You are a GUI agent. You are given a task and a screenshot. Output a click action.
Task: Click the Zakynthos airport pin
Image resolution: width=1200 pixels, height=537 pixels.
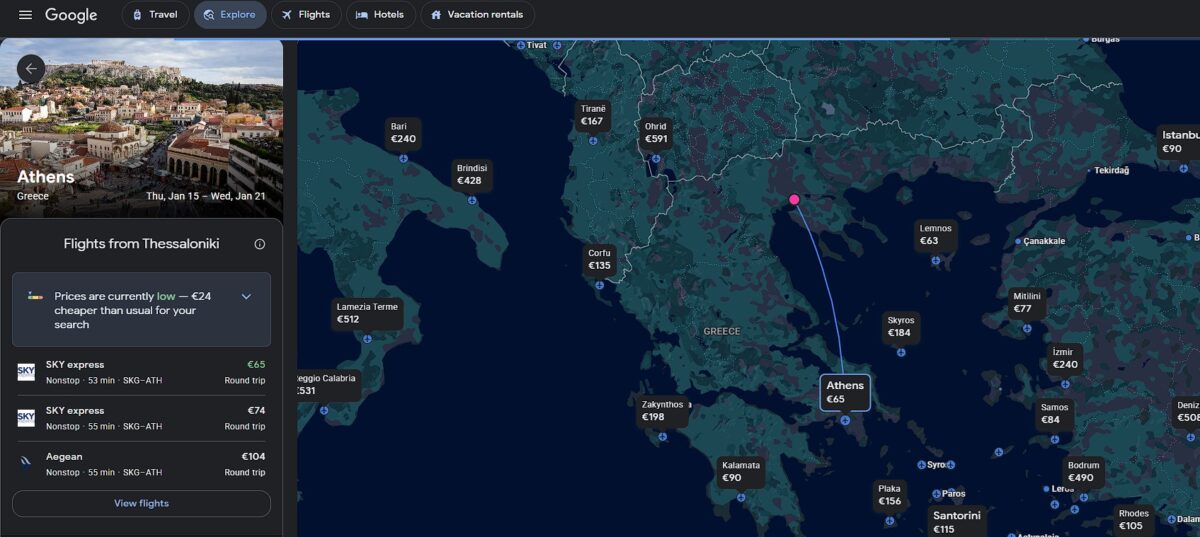click(x=662, y=437)
